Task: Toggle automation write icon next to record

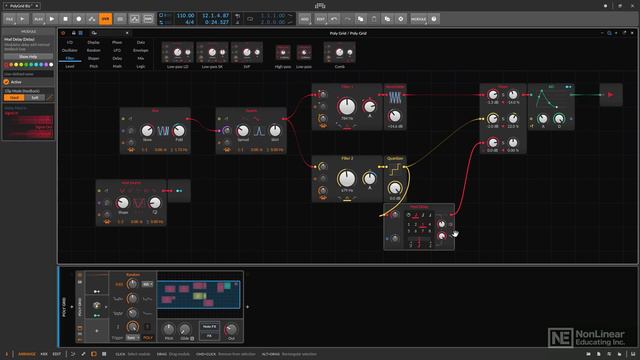Action: 92,19
